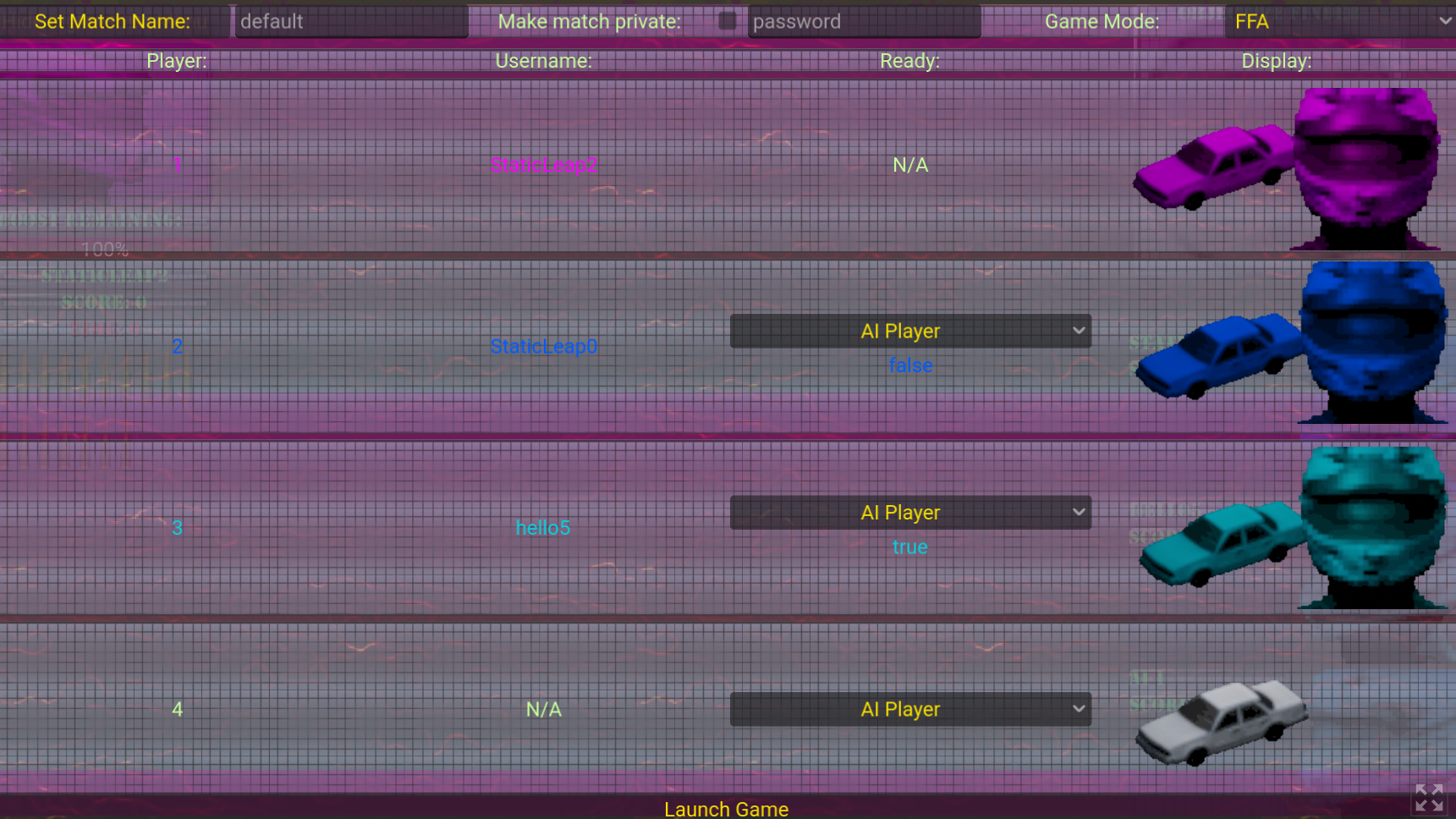Open player 4 AI Player dropdown
This screenshot has height=819, width=1456.
(910, 709)
